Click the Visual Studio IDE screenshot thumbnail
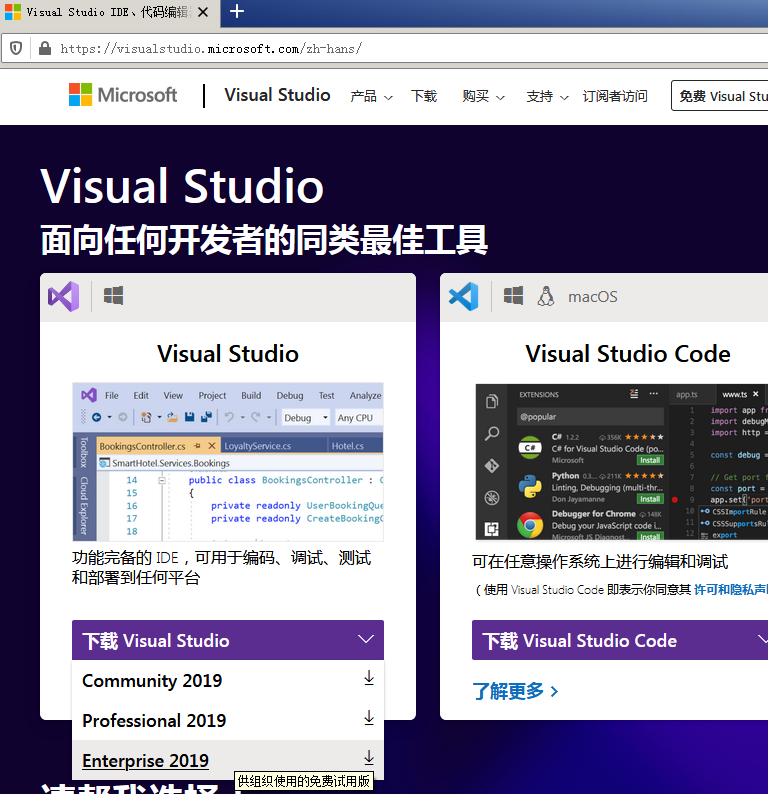 [x=228, y=462]
